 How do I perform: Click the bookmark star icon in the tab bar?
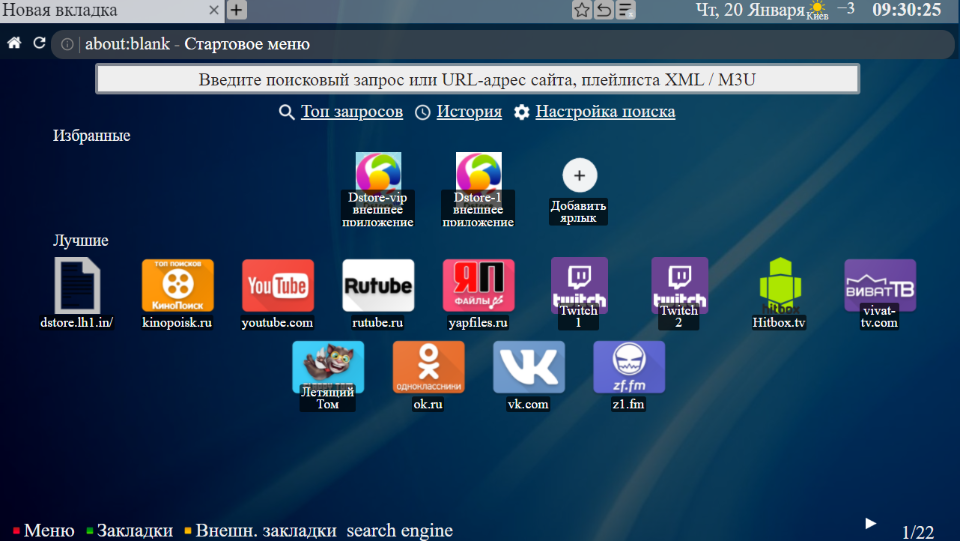point(581,10)
